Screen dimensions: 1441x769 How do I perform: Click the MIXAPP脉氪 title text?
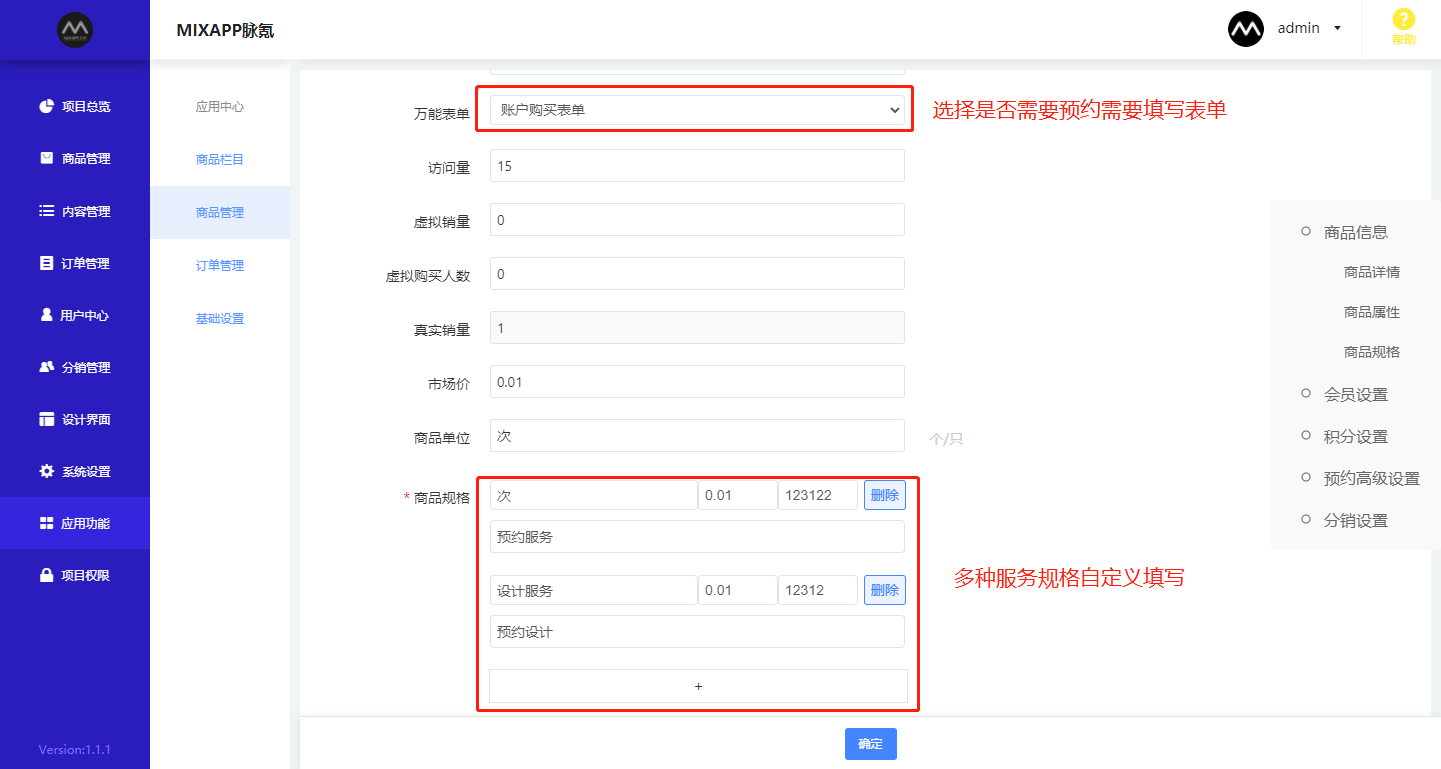(225, 31)
